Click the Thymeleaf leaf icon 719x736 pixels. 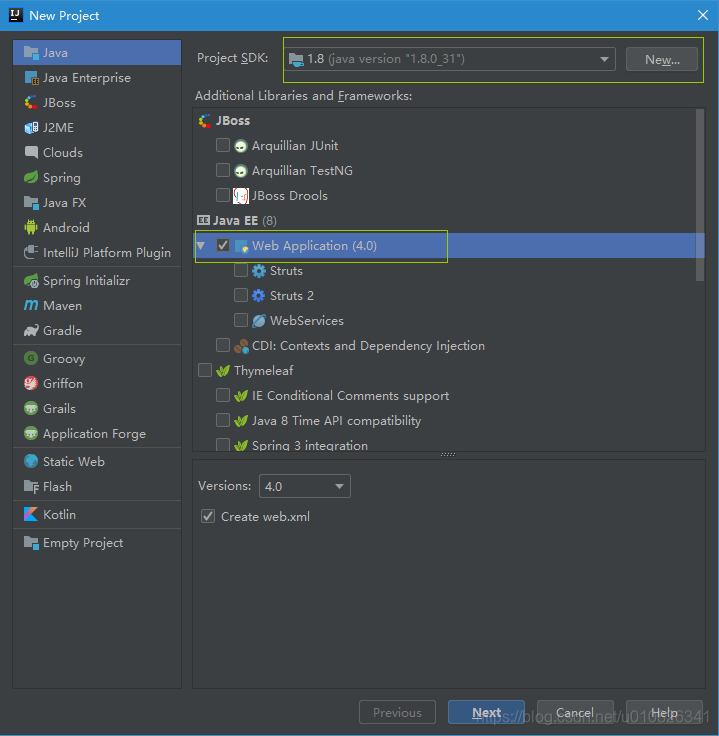tap(223, 371)
